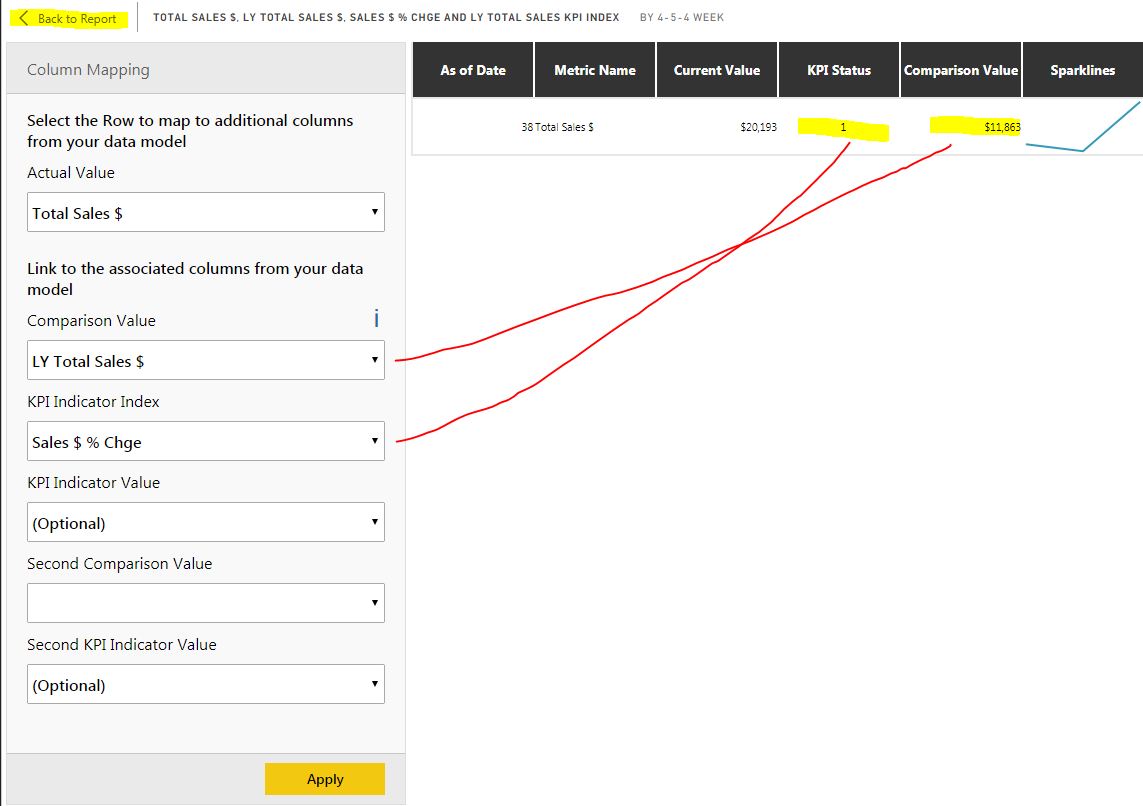The width and height of the screenshot is (1143, 806).
Task: Click the KPI Indicator Value label
Action: pyautogui.click(x=93, y=482)
